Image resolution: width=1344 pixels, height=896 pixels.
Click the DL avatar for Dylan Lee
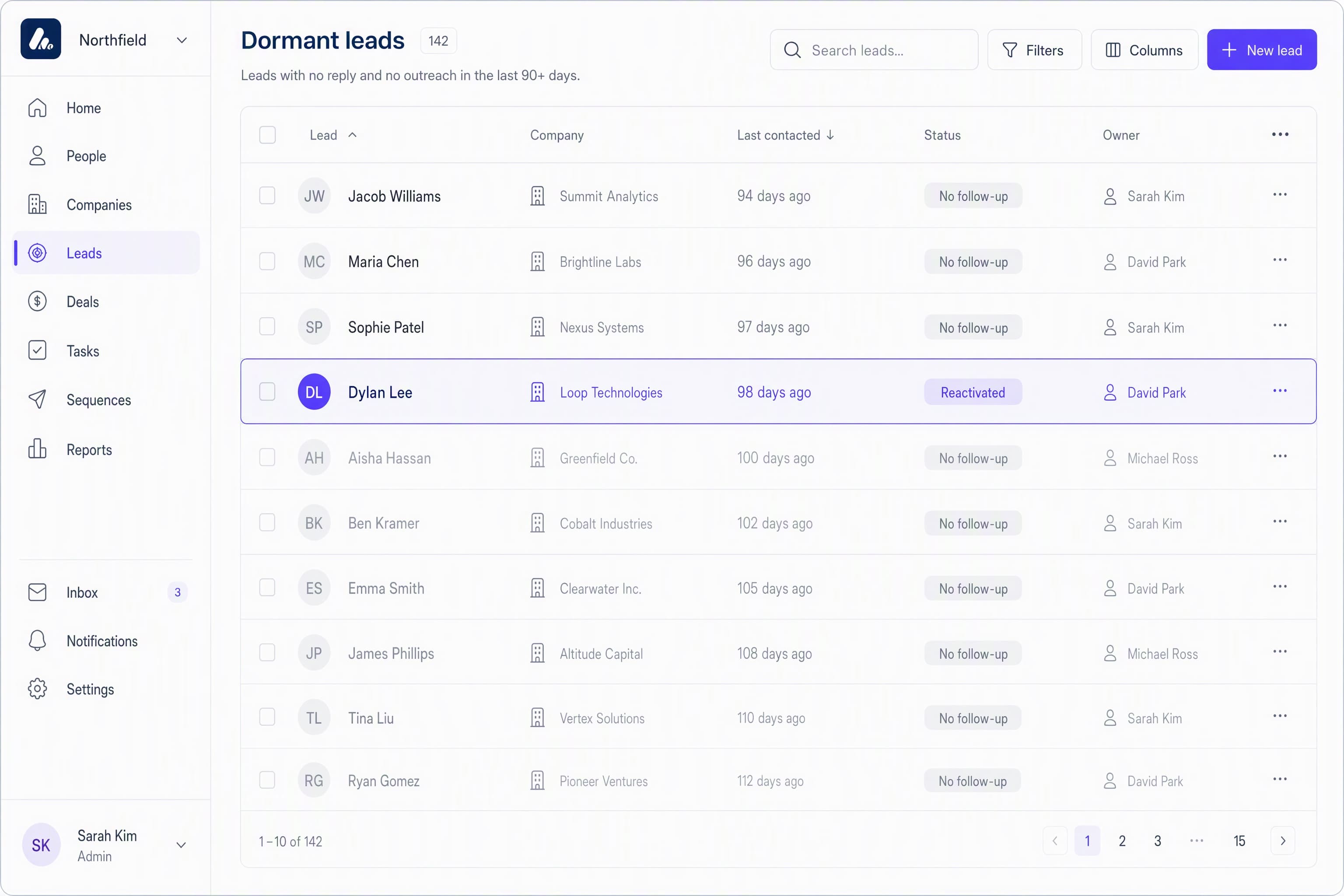click(x=314, y=392)
